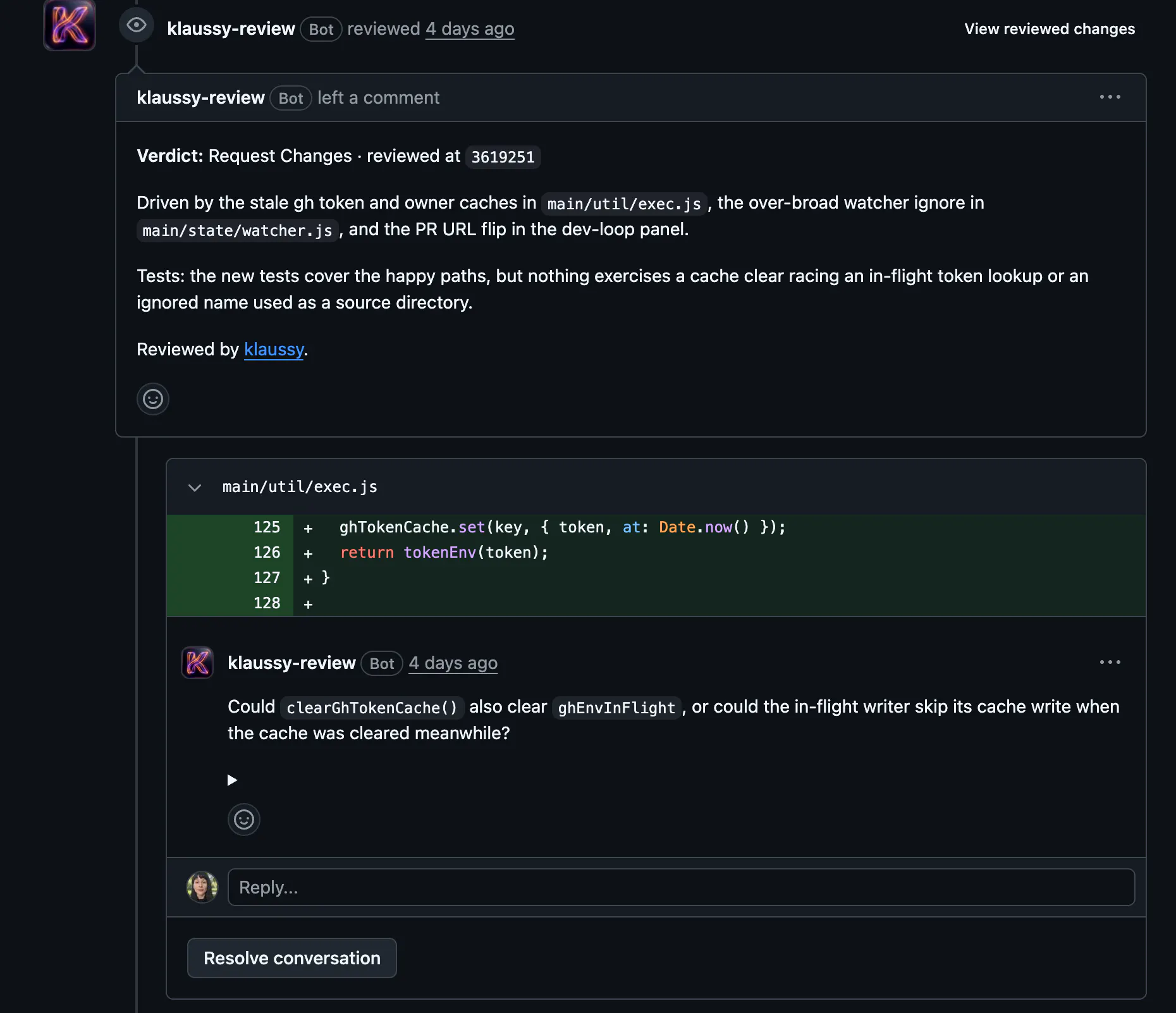Image resolution: width=1176 pixels, height=1013 pixels.
Task: Open klaussy-review author name on inline comment
Action: tap(291, 663)
